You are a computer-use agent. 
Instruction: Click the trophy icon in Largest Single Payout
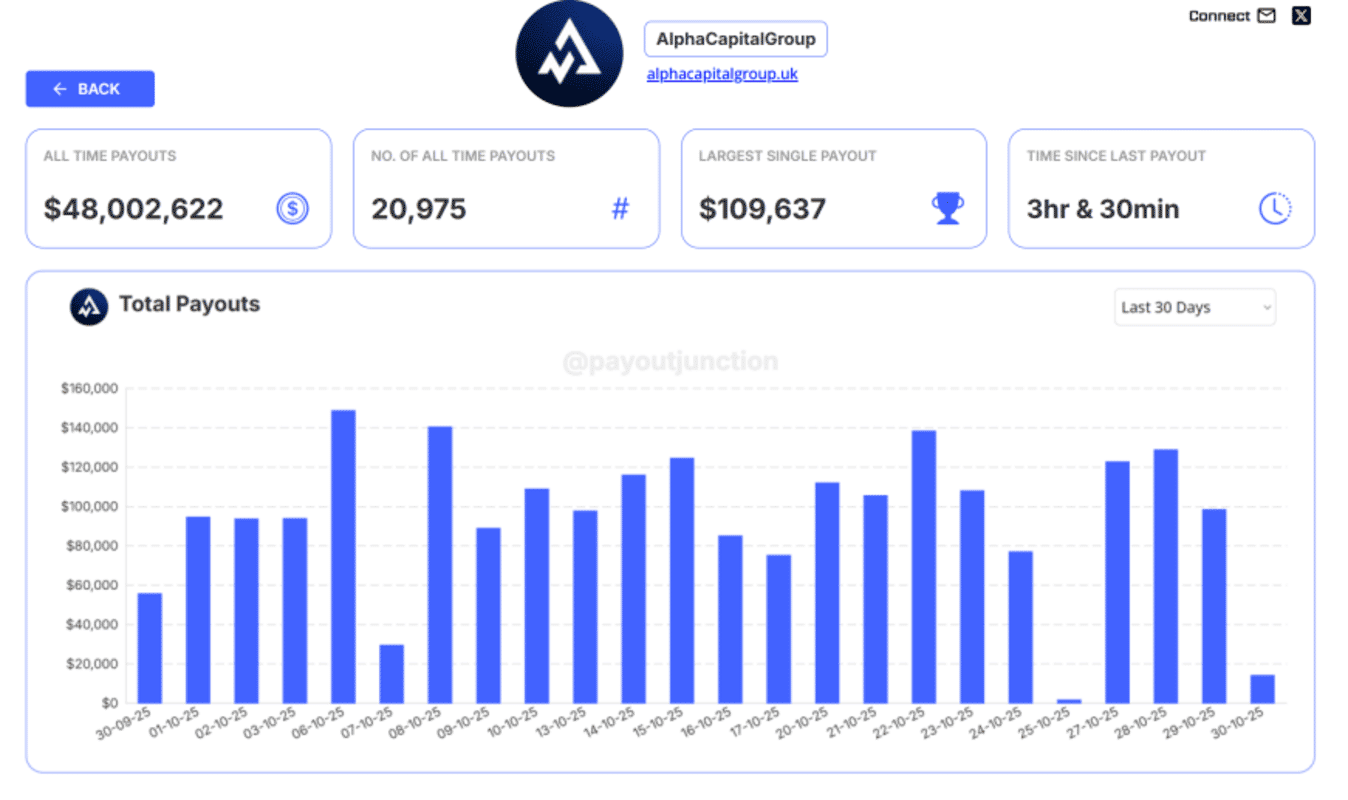click(x=948, y=208)
